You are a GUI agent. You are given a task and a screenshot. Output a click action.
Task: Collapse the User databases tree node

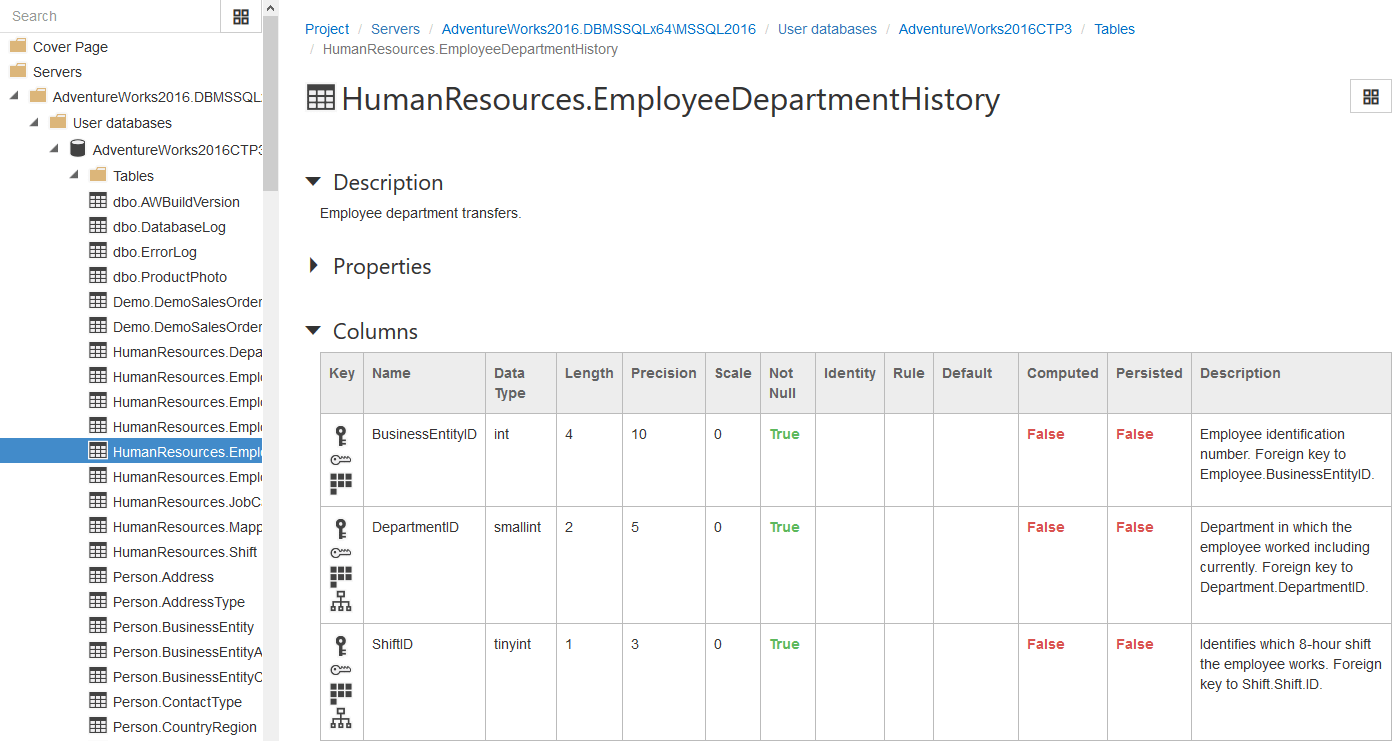tap(34, 122)
